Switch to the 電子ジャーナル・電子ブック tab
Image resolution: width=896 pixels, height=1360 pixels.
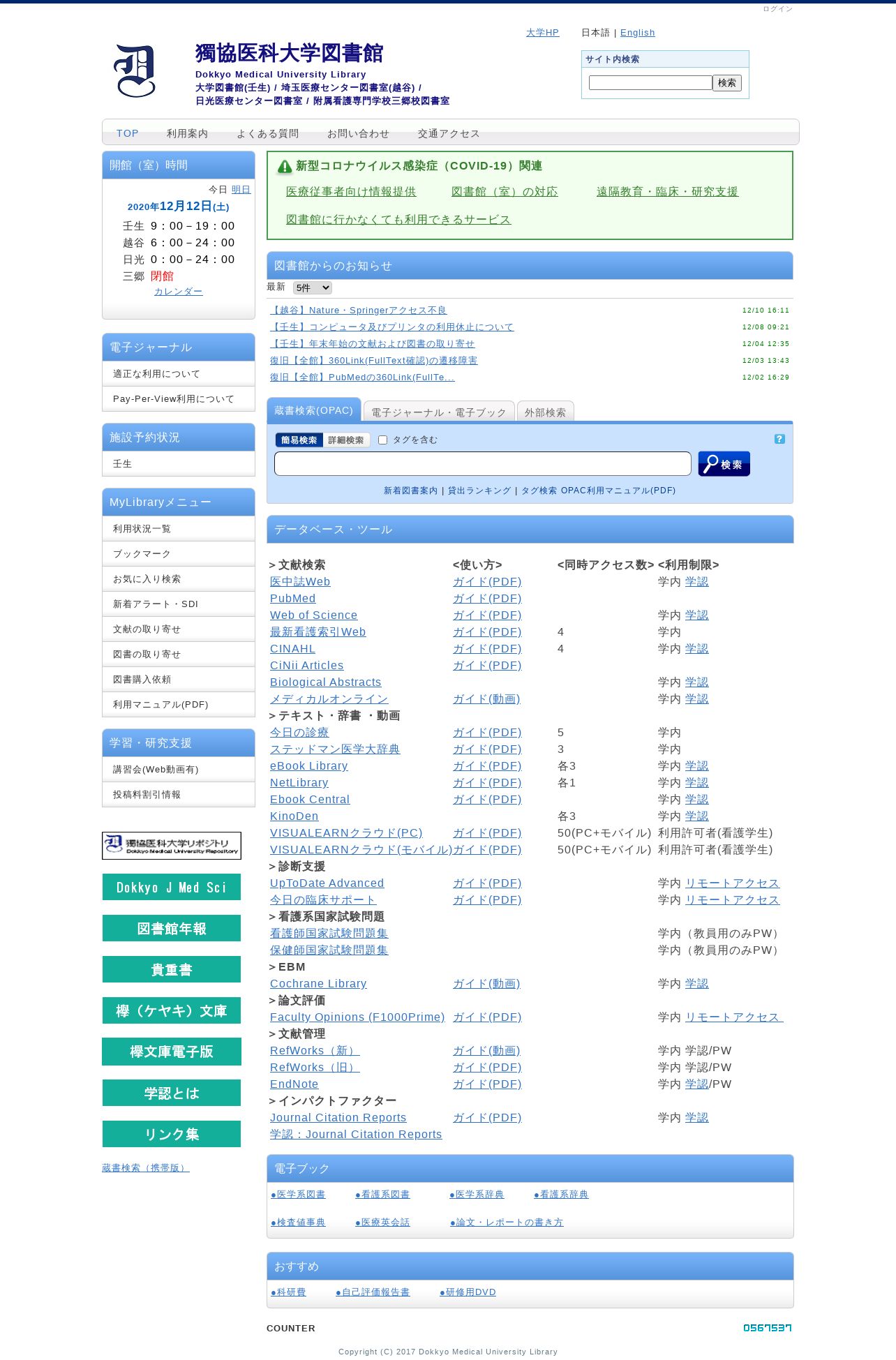[439, 412]
